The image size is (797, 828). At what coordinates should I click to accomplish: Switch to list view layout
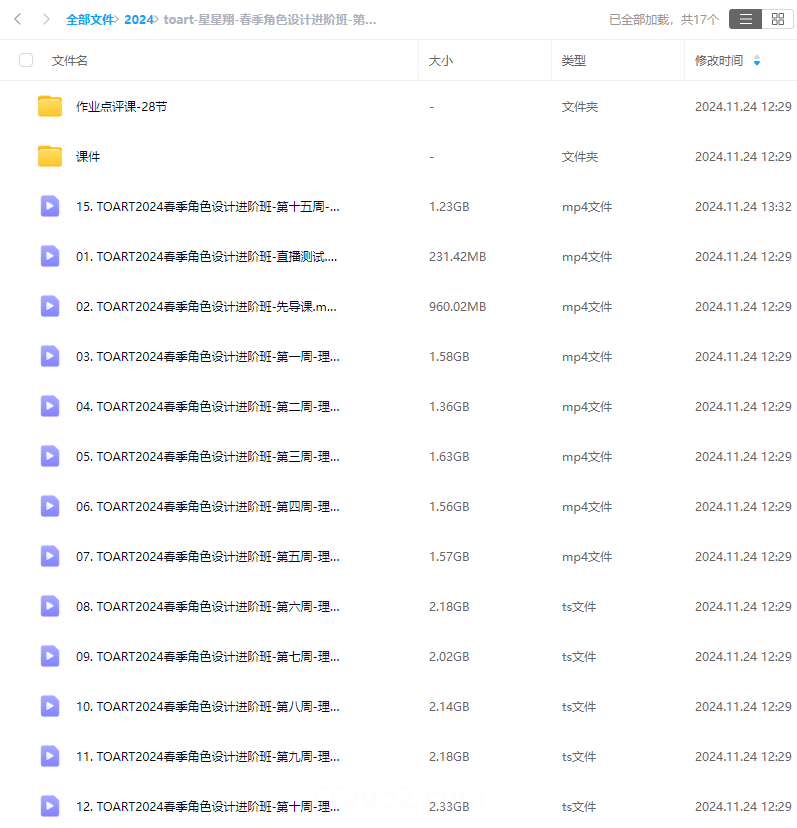(x=745, y=19)
